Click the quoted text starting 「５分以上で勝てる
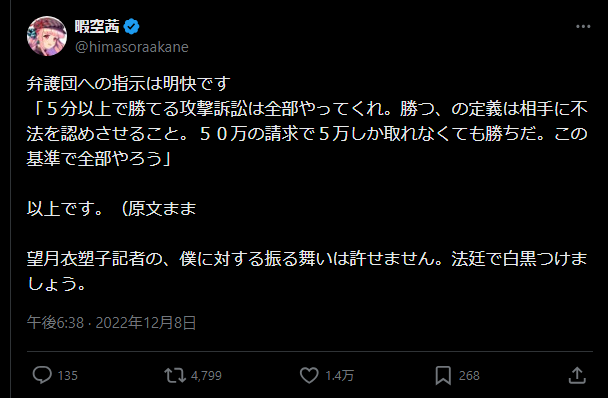This screenshot has height=398, width=608. (x=307, y=133)
